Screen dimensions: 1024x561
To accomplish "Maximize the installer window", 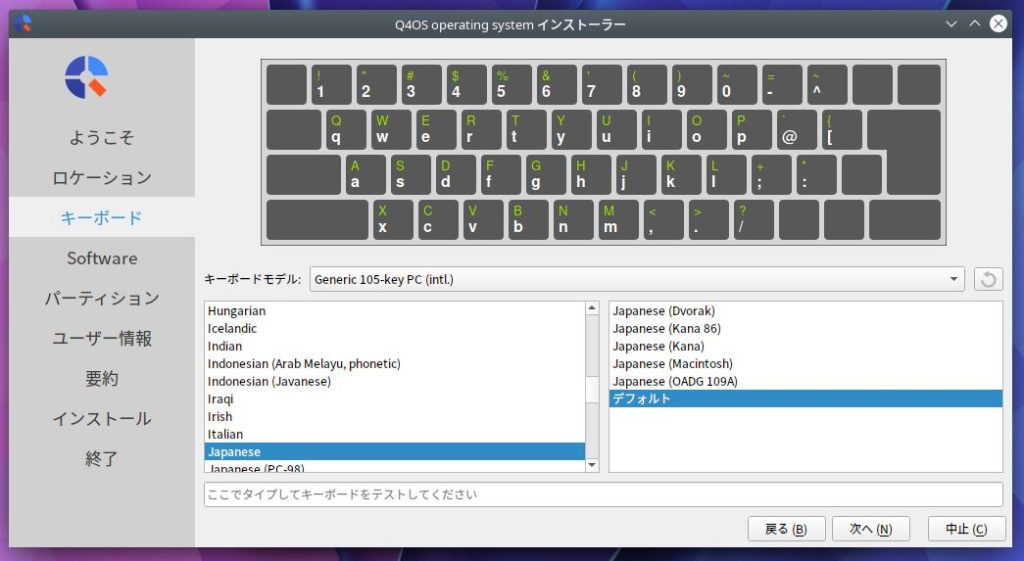I will tap(975, 24).
